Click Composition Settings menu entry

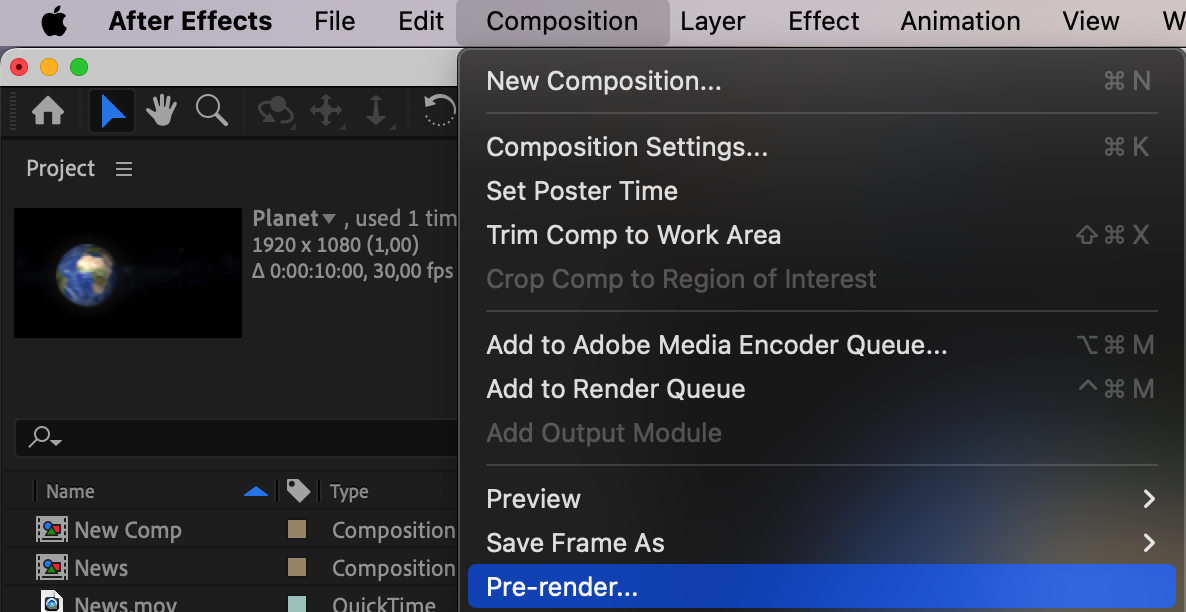(627, 147)
